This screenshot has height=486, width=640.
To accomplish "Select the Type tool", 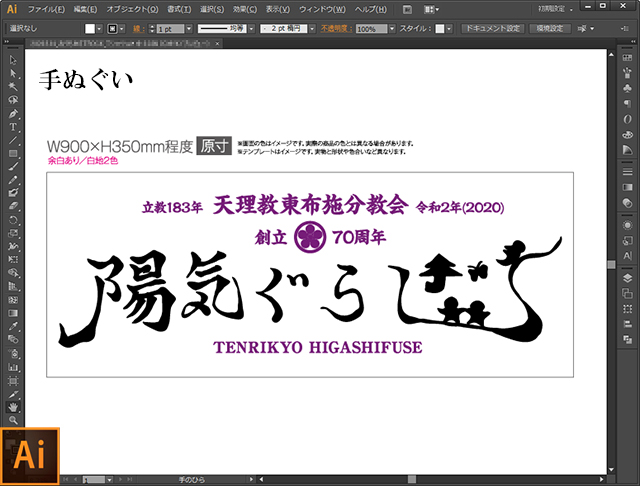I will click(x=13, y=127).
